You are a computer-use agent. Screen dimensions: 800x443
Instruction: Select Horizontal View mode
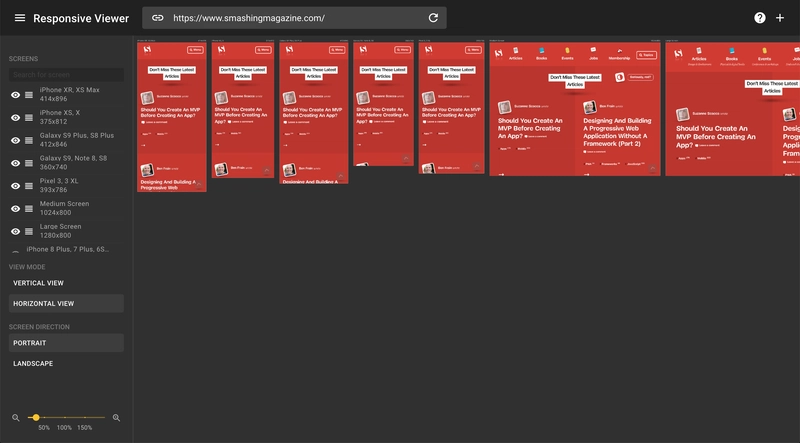point(66,303)
